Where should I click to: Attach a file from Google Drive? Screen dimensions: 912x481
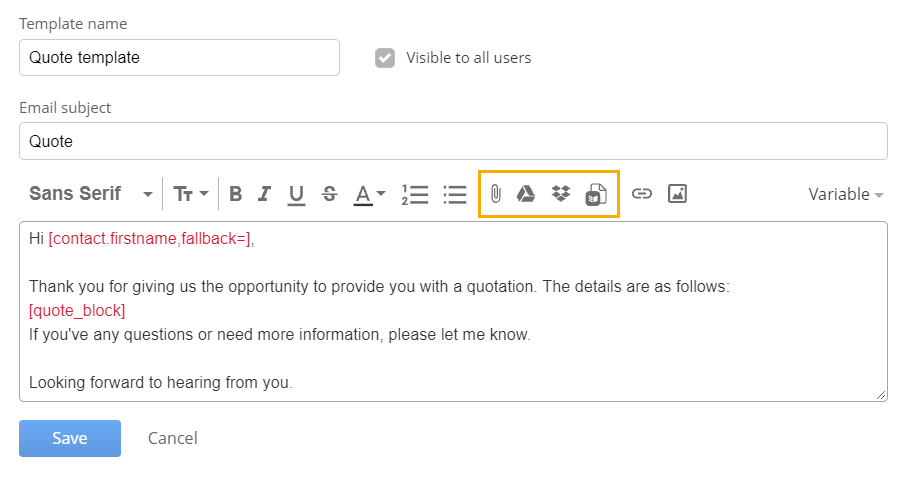click(x=526, y=194)
